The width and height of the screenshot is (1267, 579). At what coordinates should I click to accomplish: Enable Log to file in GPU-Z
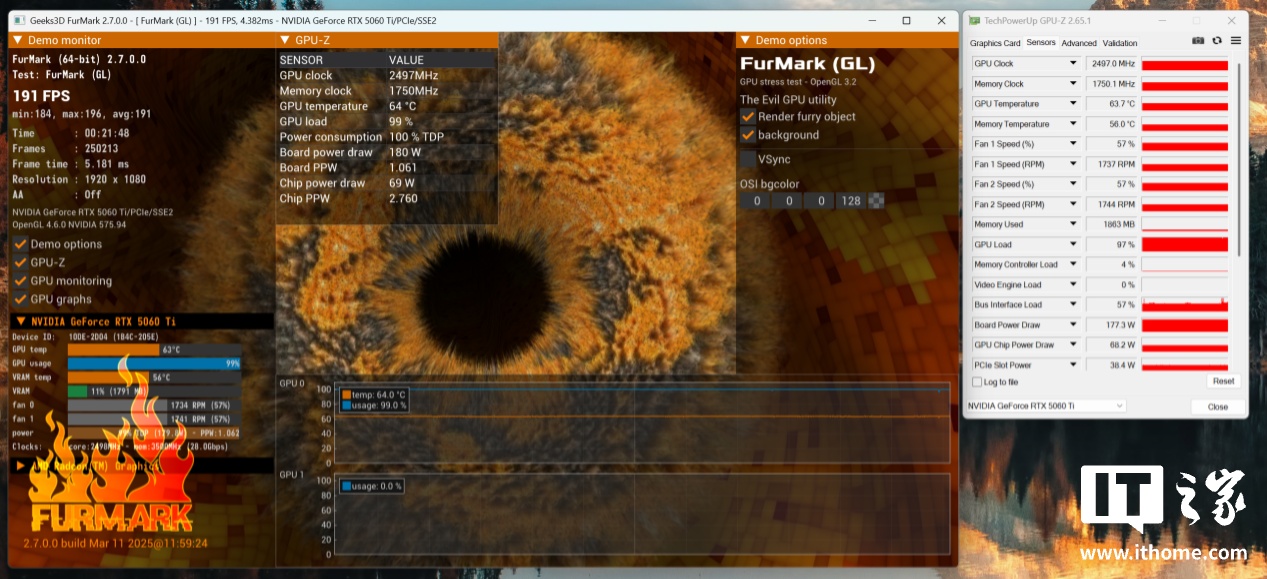click(977, 382)
